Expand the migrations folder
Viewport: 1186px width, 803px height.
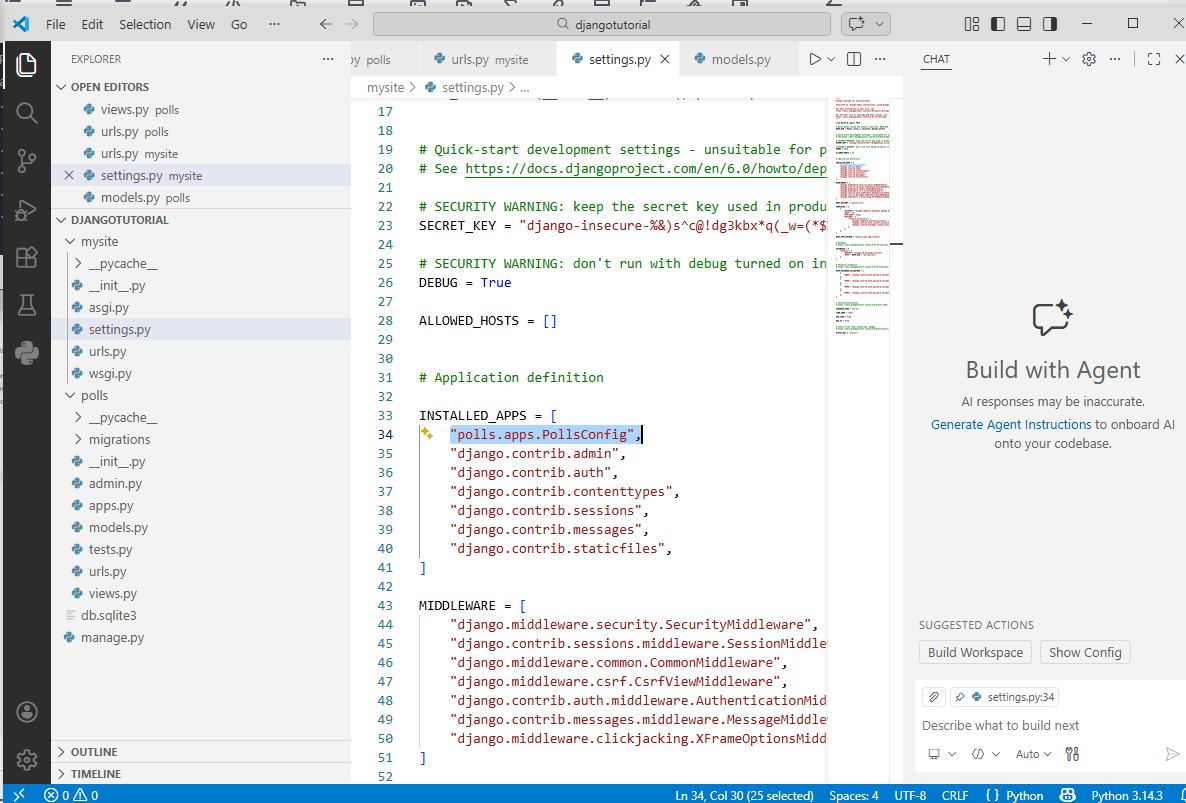coord(79,439)
